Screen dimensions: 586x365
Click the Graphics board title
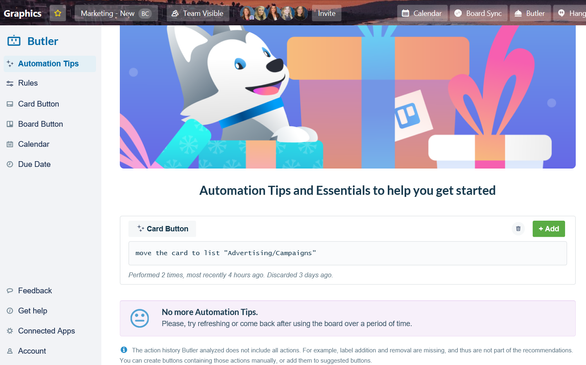coord(22,13)
